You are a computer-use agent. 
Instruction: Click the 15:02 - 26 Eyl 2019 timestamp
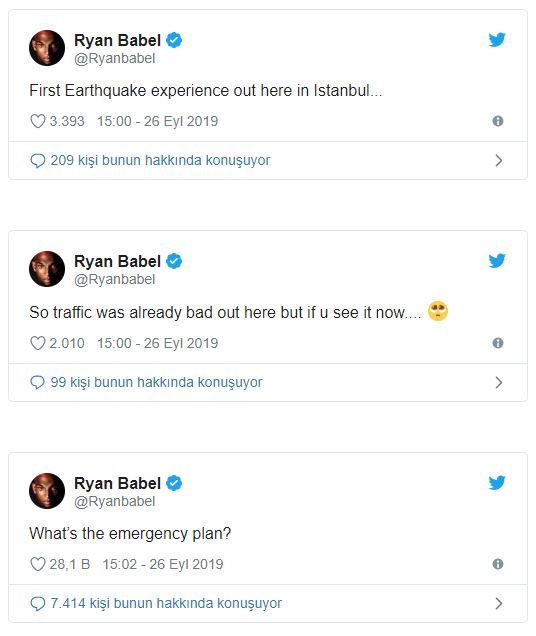tap(163, 564)
